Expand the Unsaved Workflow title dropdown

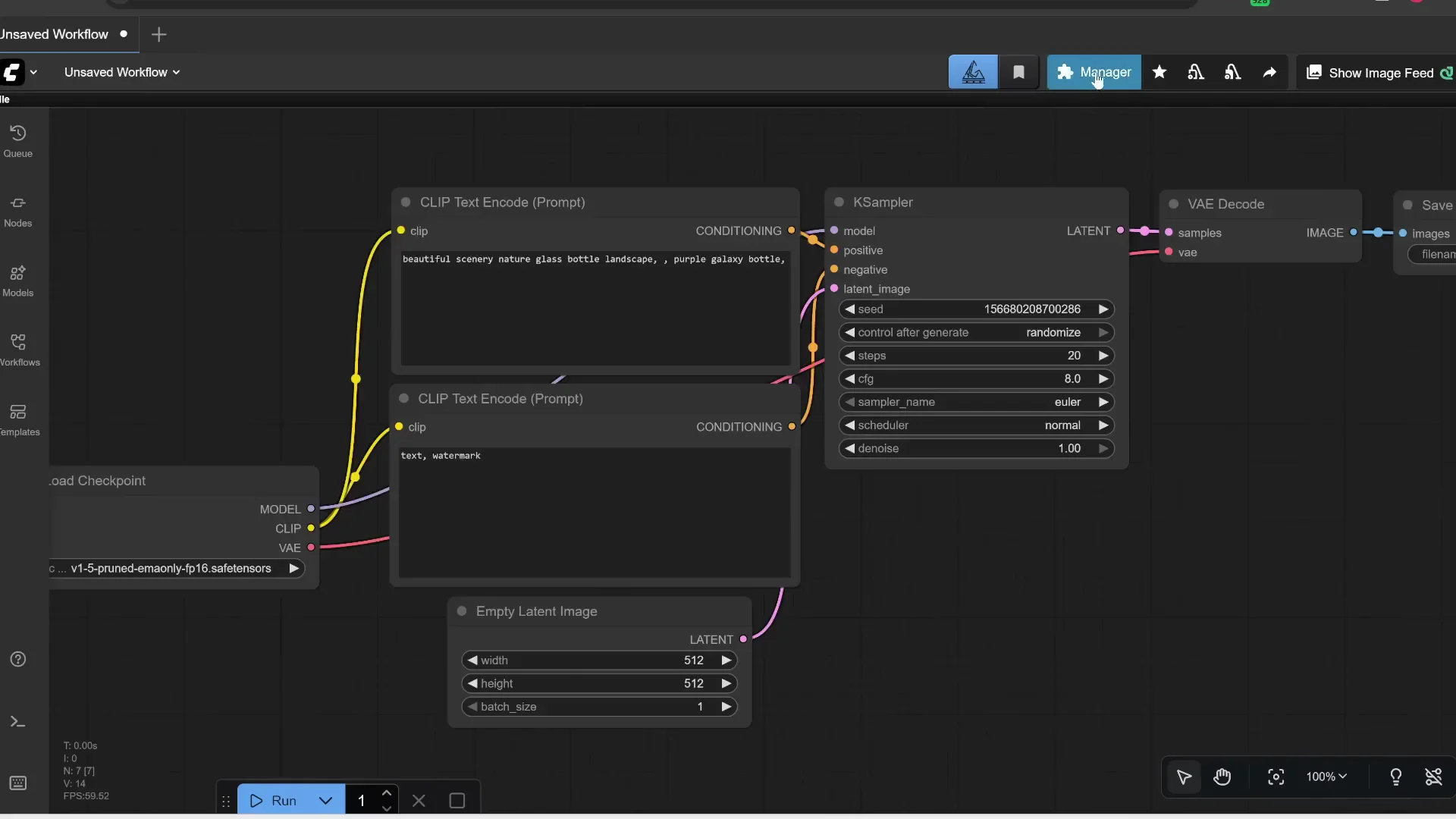coord(176,72)
